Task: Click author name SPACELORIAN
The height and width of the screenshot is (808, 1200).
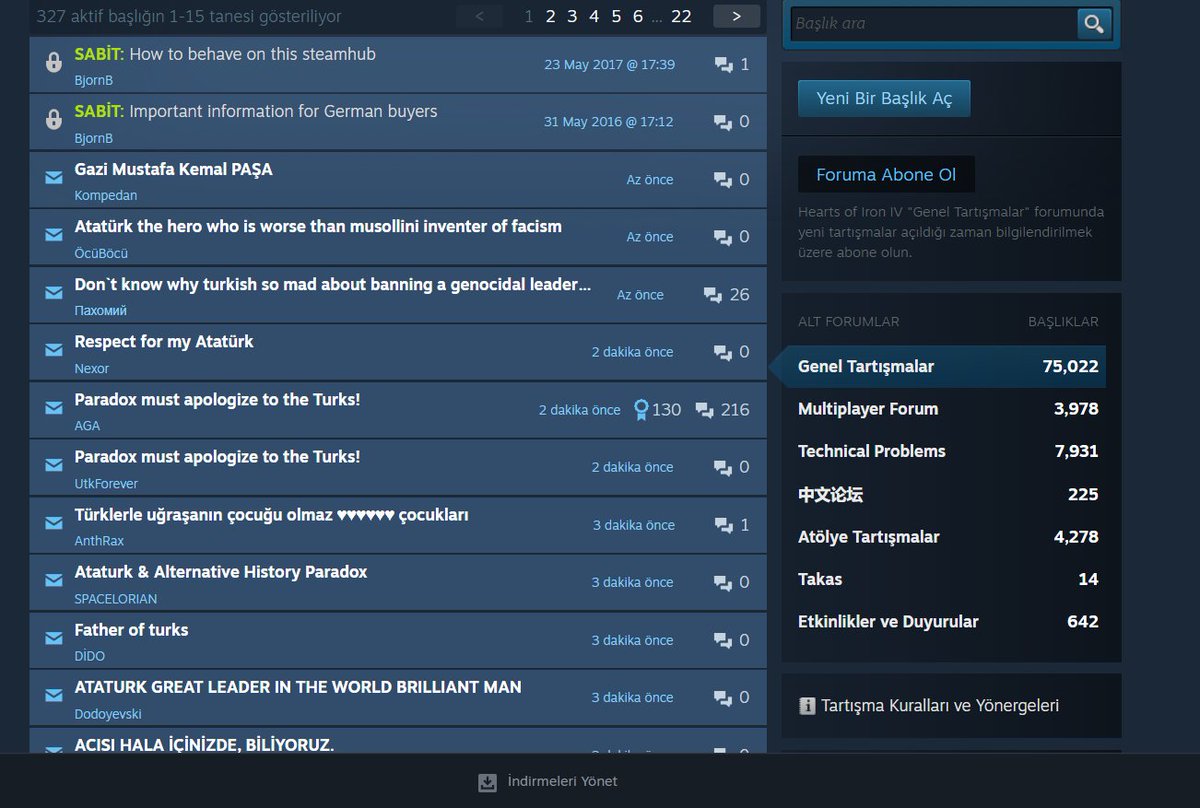Action: pyautogui.click(x=116, y=598)
